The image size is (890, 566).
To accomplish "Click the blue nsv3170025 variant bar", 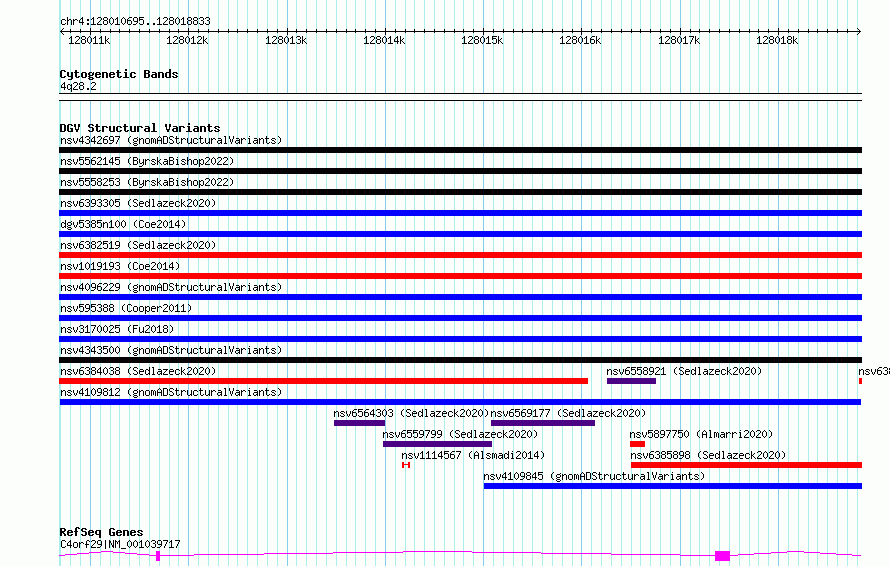I will coord(460,339).
